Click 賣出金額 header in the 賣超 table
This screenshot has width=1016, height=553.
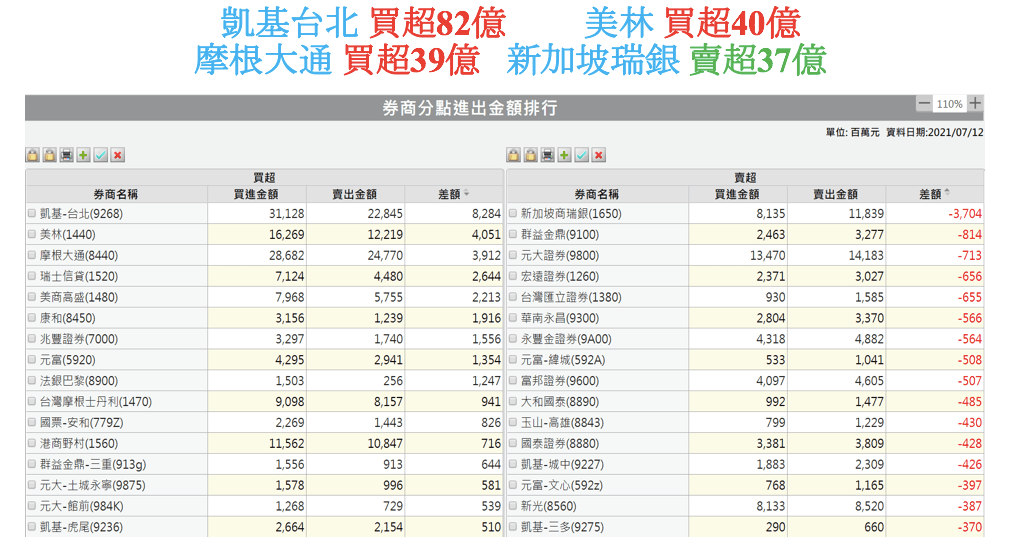click(835, 194)
